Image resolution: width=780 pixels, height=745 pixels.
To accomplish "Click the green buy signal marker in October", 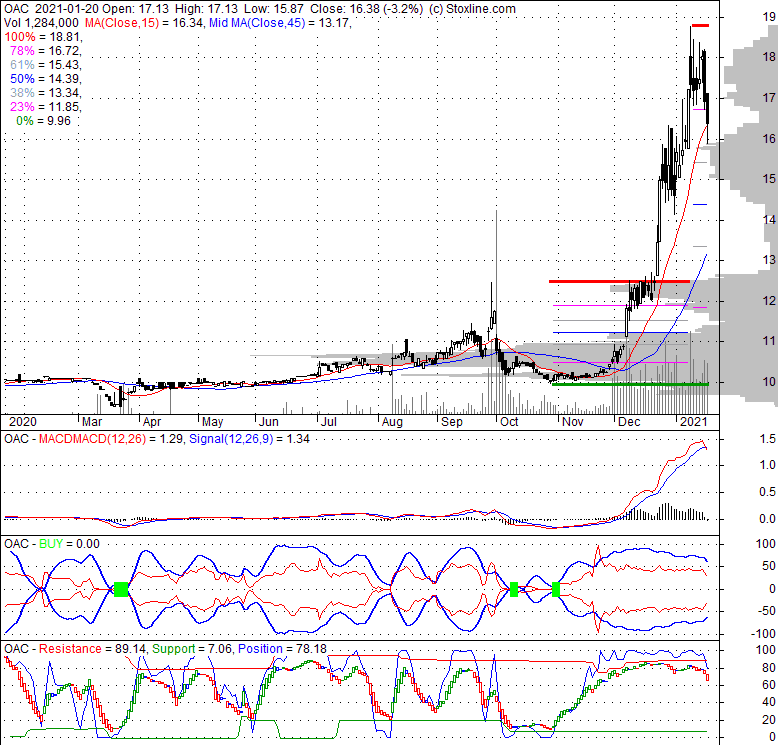I will coord(514,589).
